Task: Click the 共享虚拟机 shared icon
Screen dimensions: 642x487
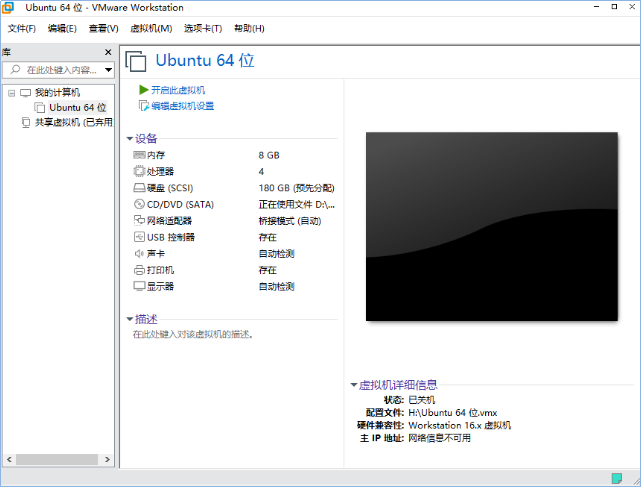Action: coord(26,122)
